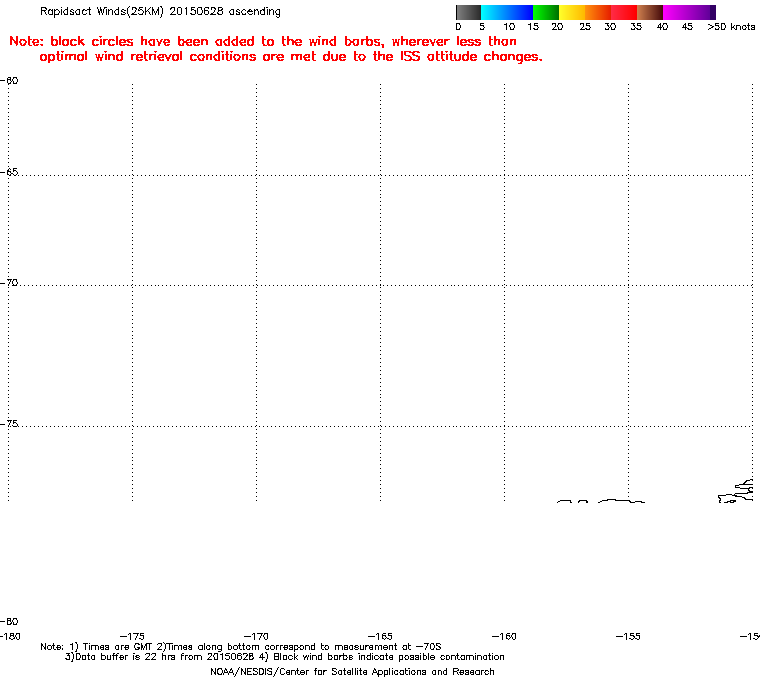The width and height of the screenshot is (760, 685).
Task: Click the '25' label under the color bar
Action: pyautogui.click(x=585, y=27)
